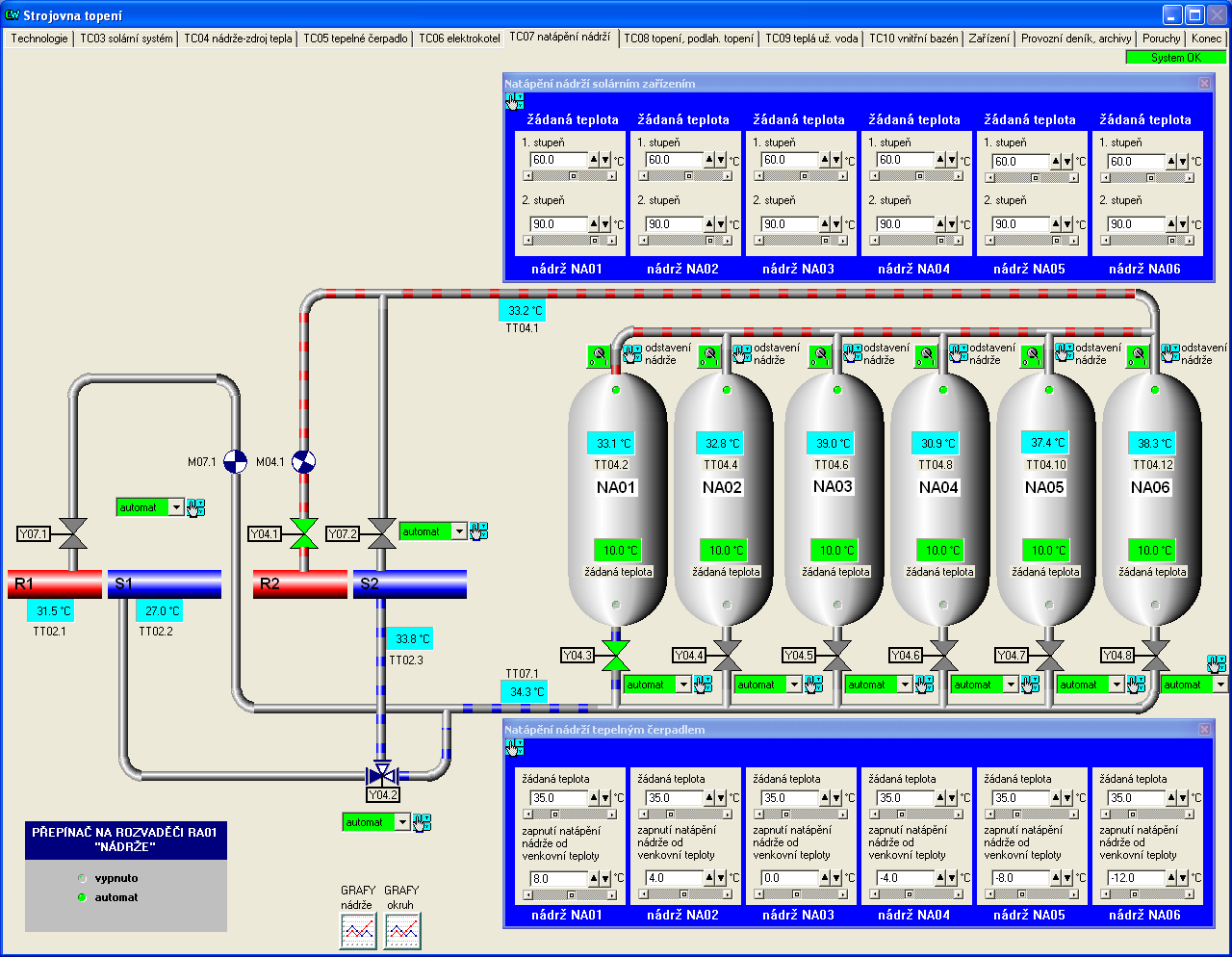Screen dimensions: 1232x957
Task: Click the Y04.7 valve under NA05
Action: [x=1049, y=655]
